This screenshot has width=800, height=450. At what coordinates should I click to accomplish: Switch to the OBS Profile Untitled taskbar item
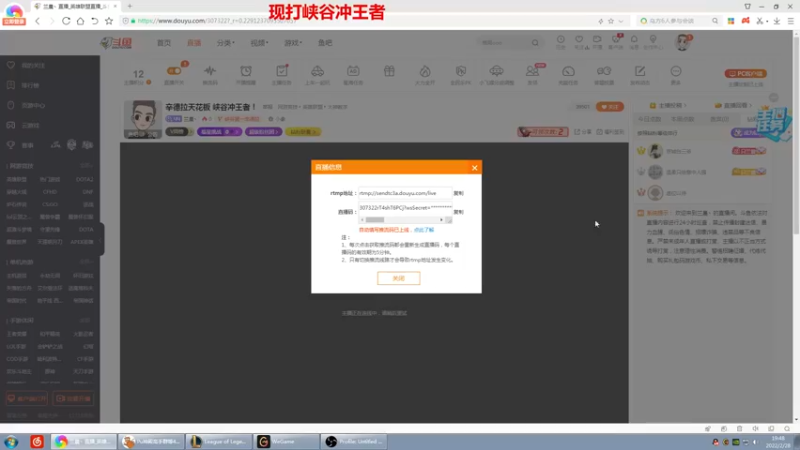(x=354, y=442)
